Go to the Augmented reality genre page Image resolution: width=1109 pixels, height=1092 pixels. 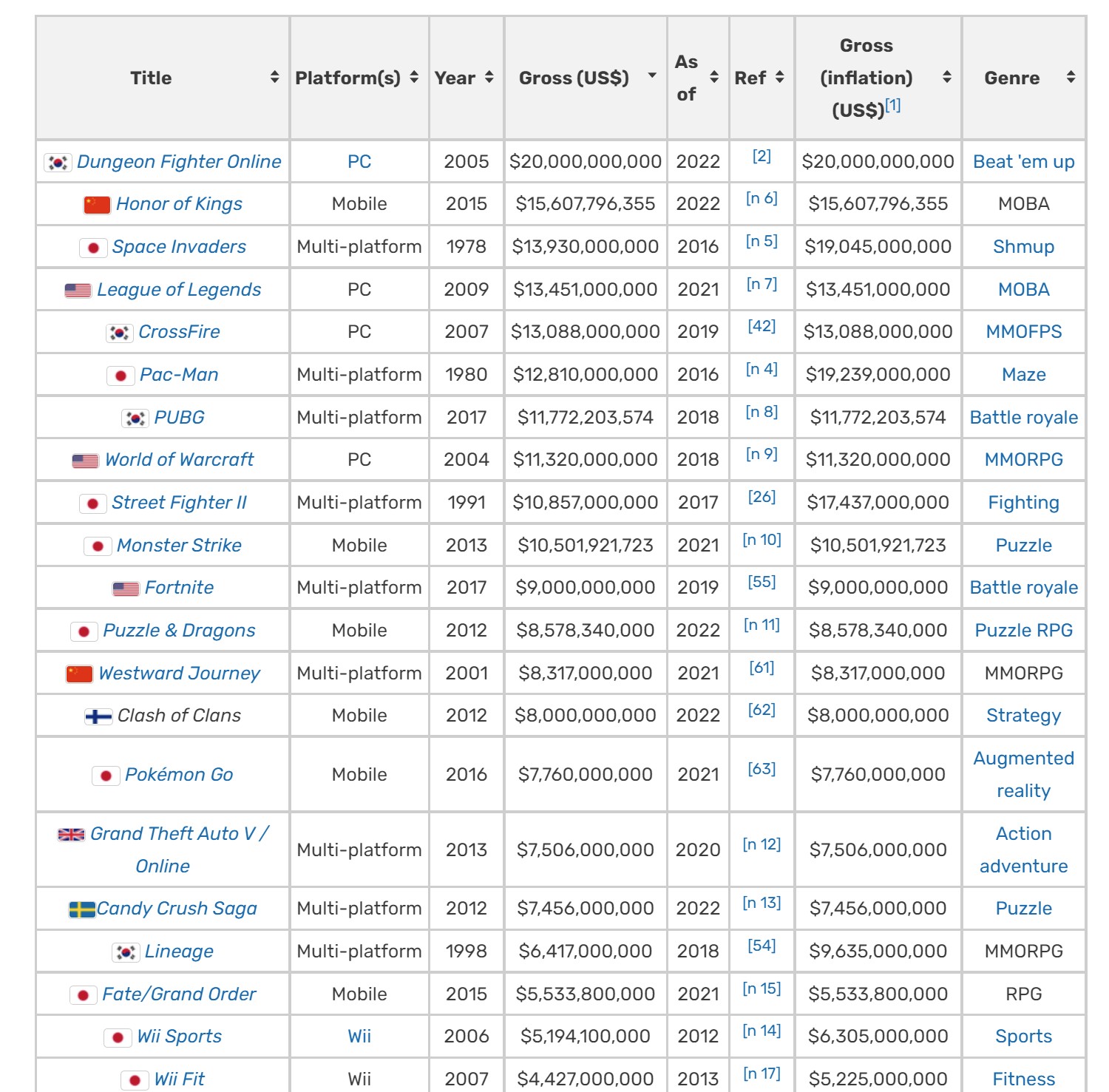[1023, 774]
